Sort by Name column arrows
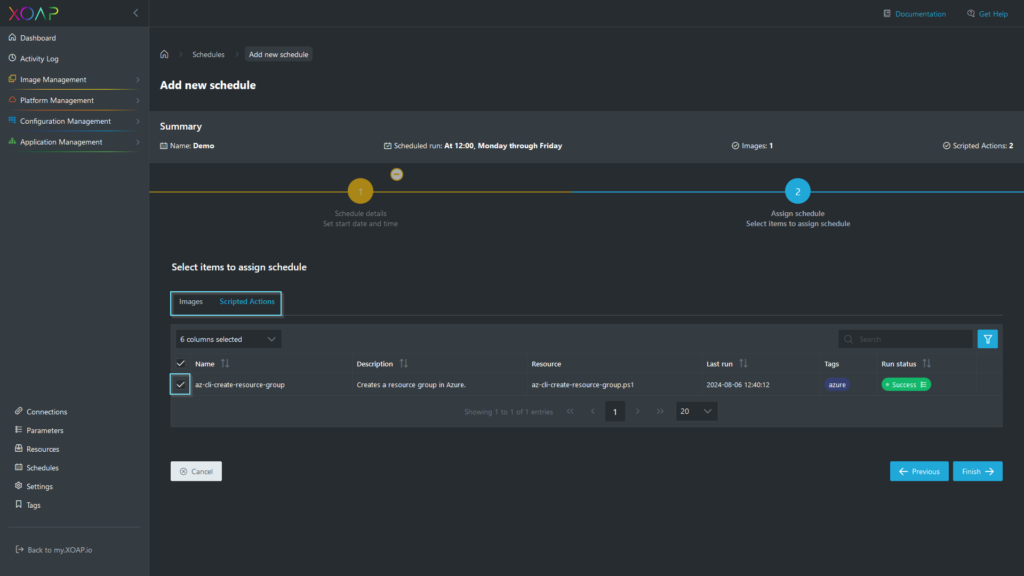 pos(225,364)
